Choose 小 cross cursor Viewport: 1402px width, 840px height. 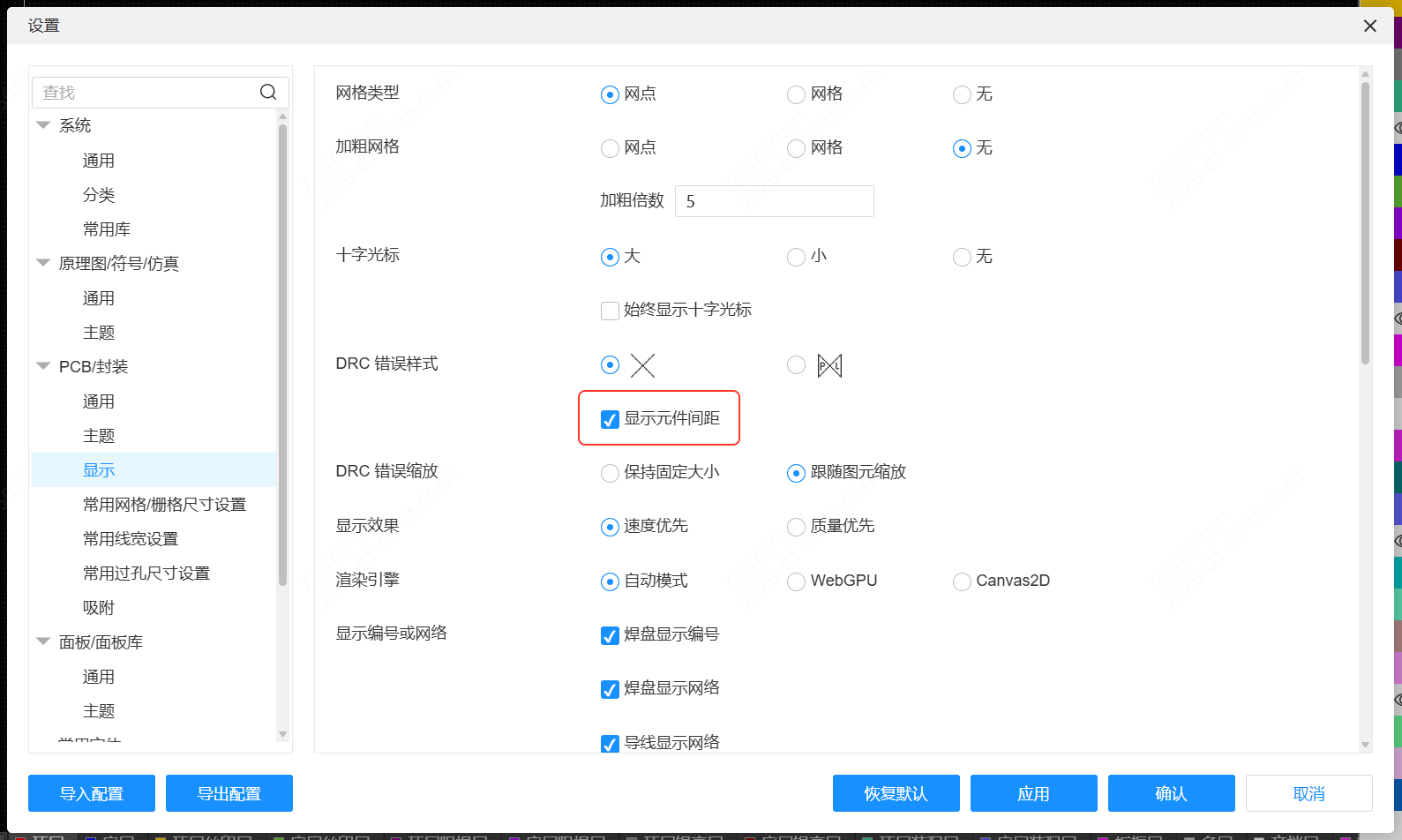tap(796, 257)
